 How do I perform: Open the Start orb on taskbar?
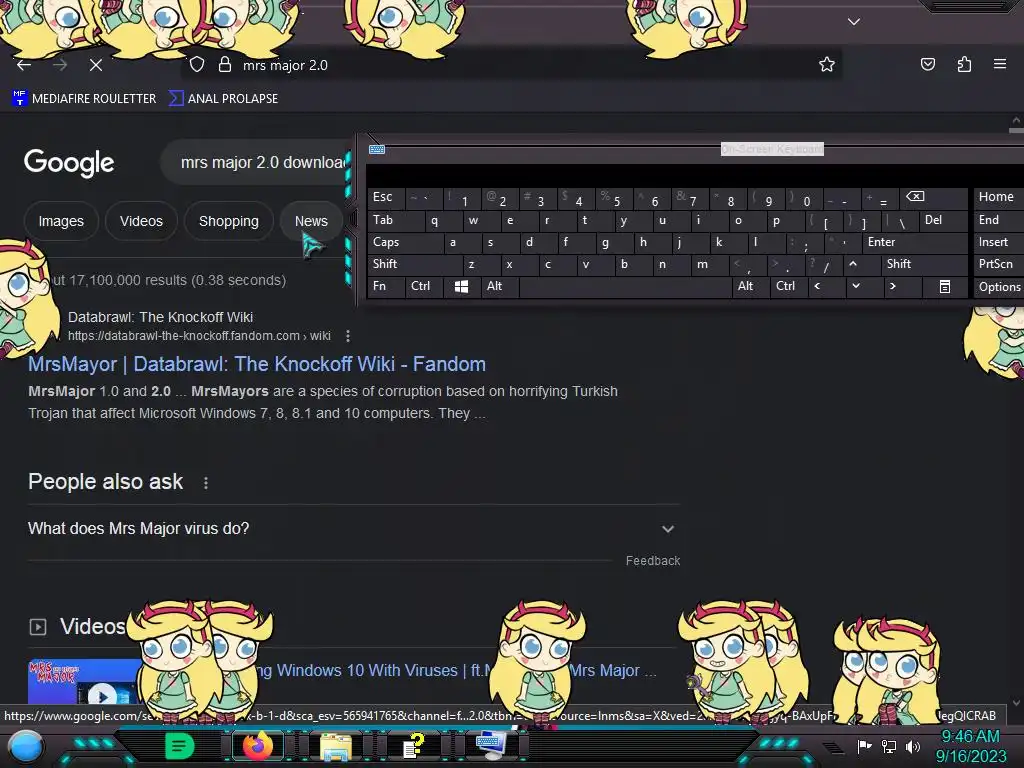pyautogui.click(x=26, y=746)
